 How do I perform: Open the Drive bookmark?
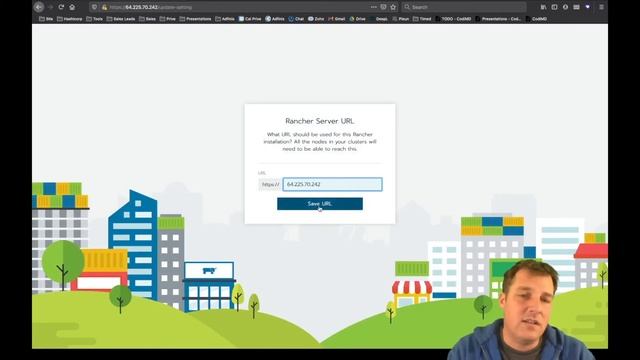358,19
